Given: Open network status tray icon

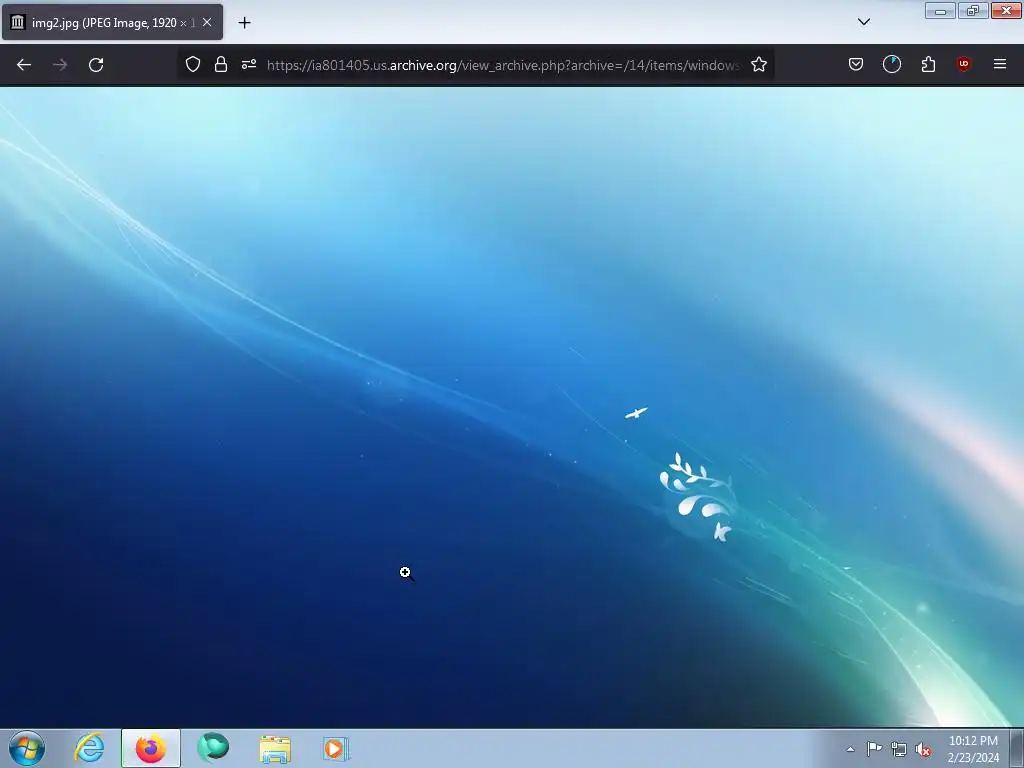Looking at the screenshot, I should tap(899, 750).
